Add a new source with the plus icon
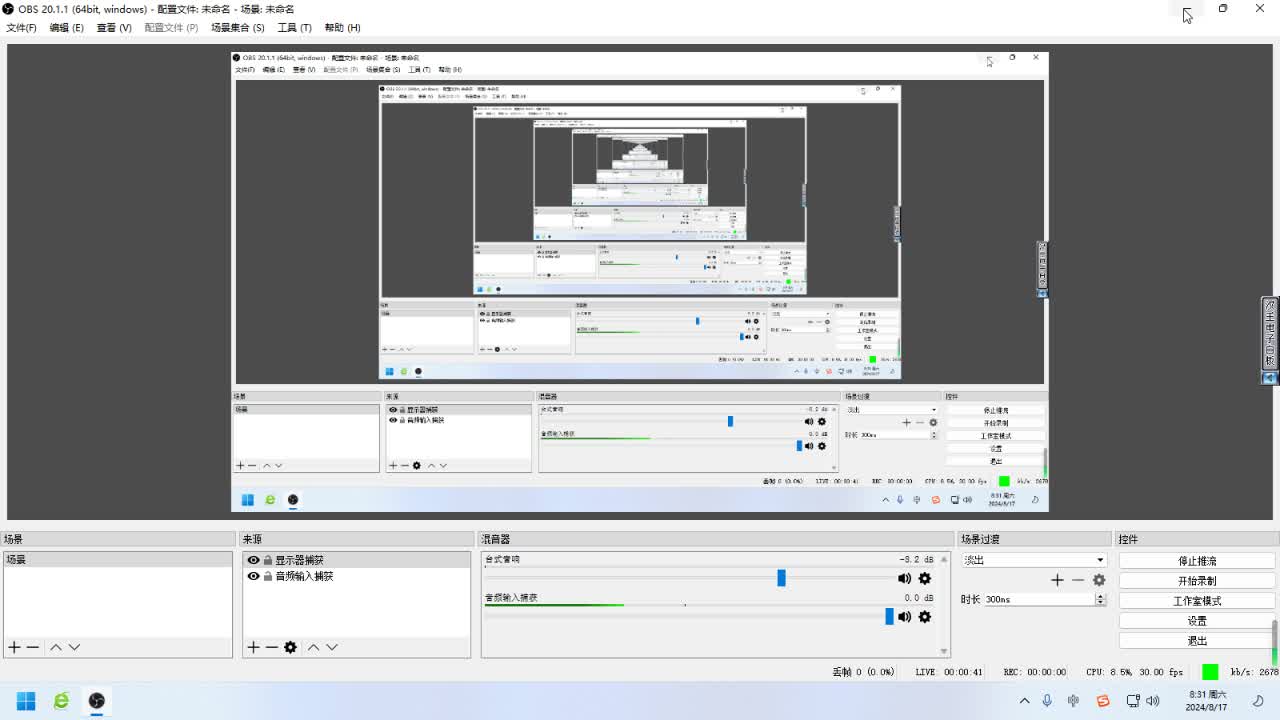Screen dimensions: 1280x720 click(253, 647)
